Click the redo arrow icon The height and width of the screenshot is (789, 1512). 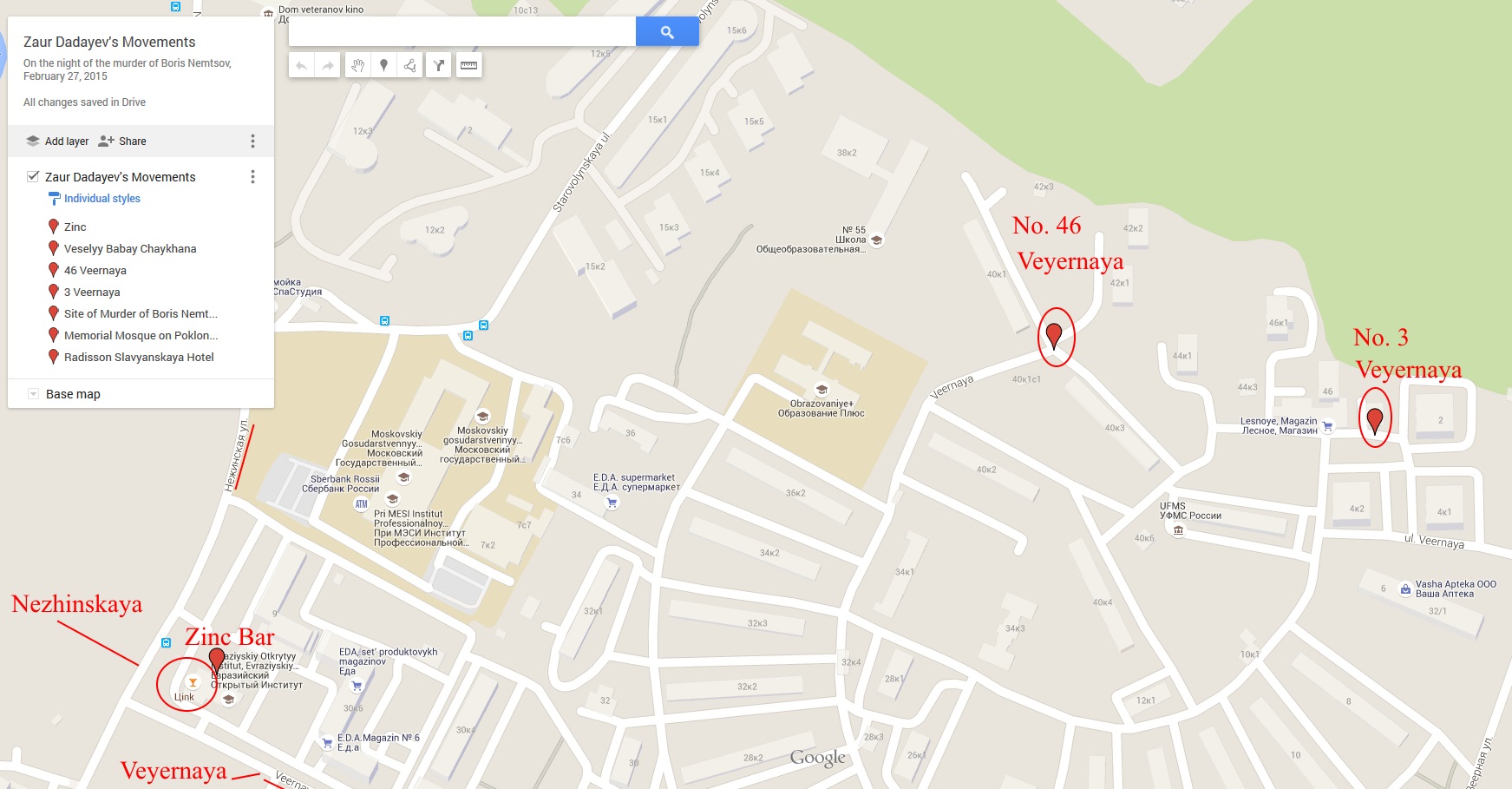327,65
